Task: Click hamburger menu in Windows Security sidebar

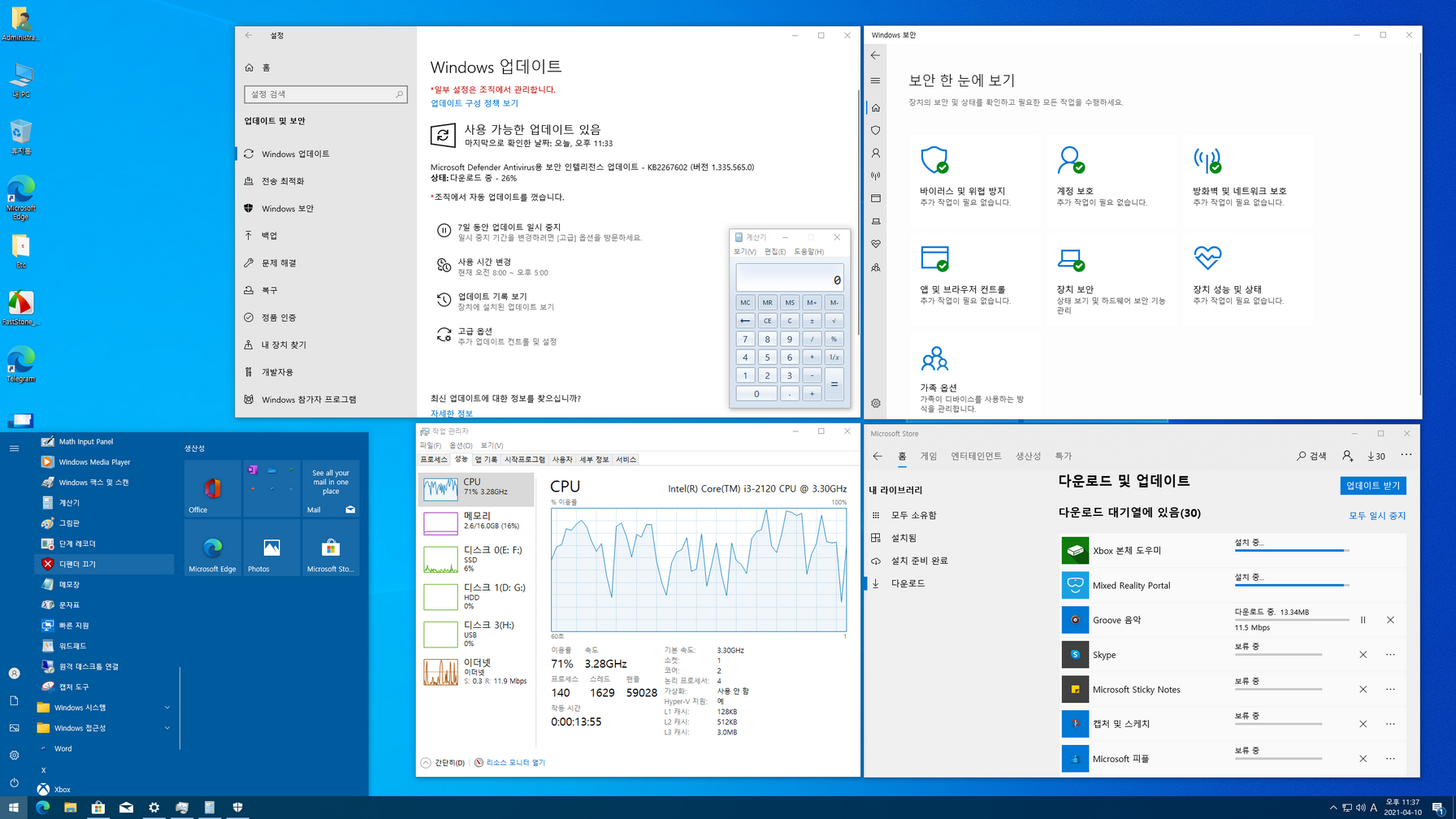Action: pyautogui.click(x=875, y=80)
